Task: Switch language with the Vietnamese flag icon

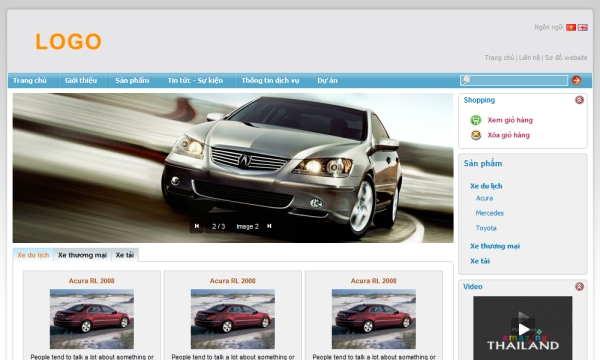Action: [571, 28]
